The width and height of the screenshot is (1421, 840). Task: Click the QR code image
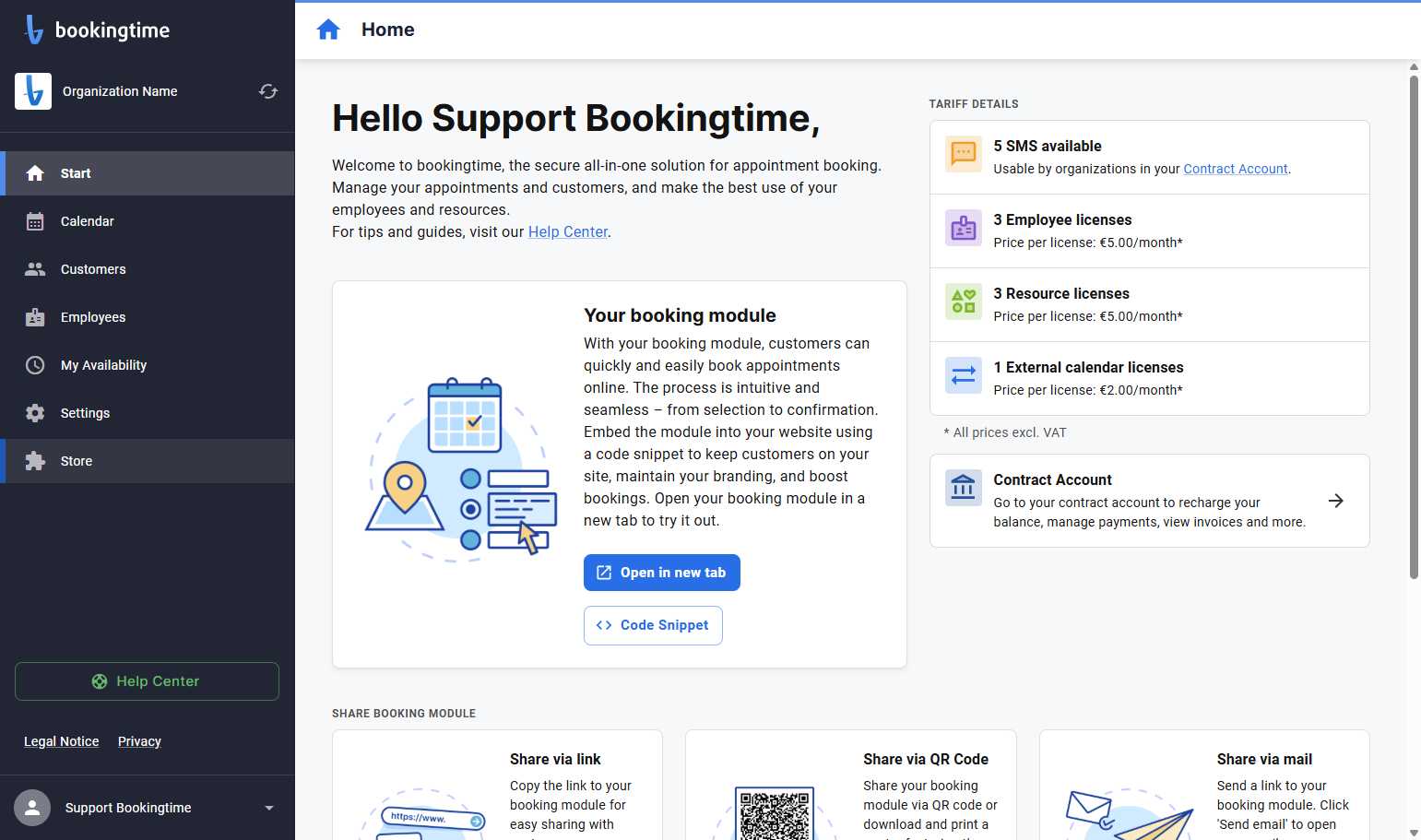(x=775, y=813)
